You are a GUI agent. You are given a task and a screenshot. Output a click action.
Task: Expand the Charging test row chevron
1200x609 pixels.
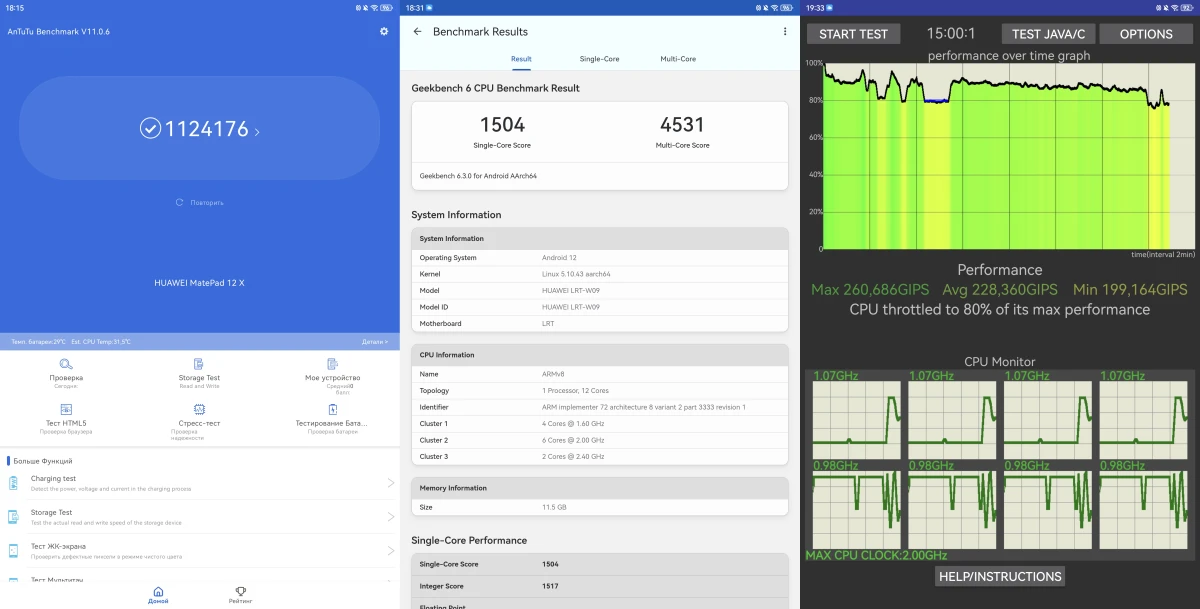coord(390,483)
